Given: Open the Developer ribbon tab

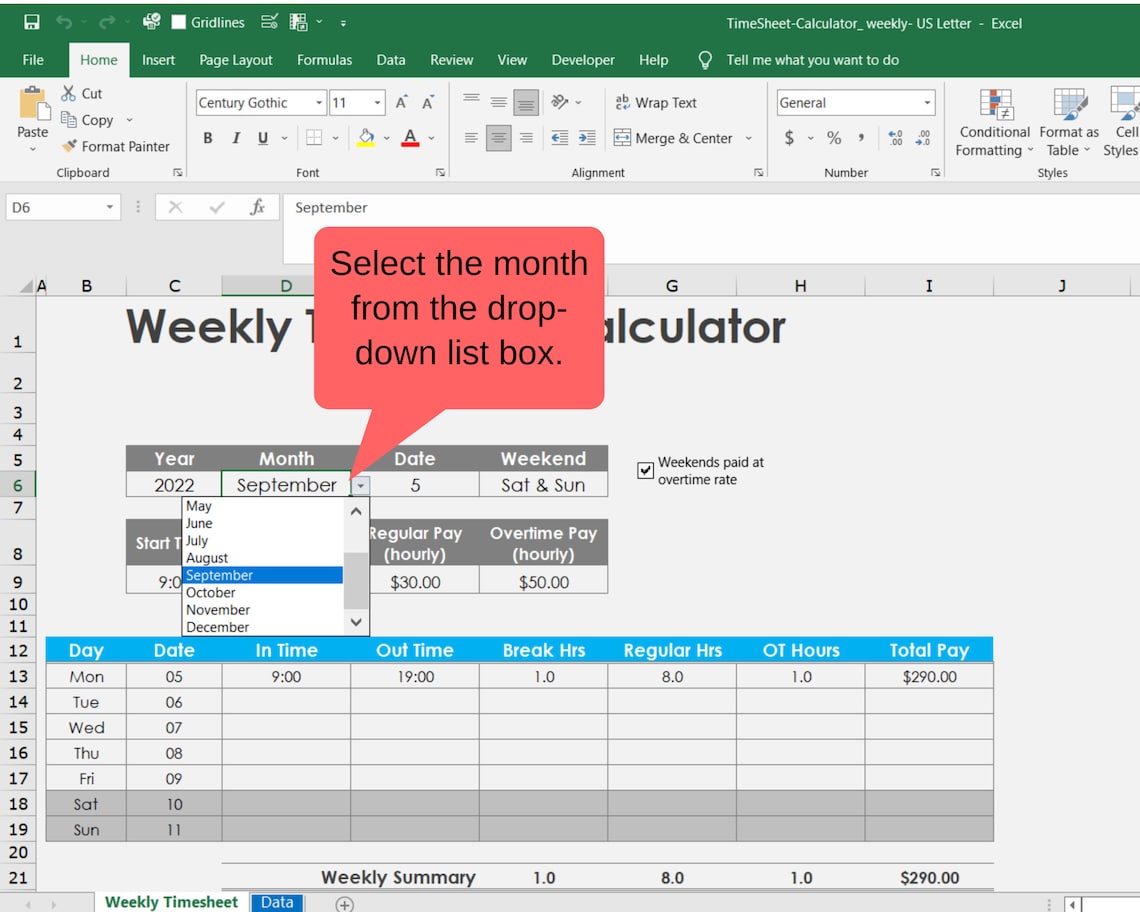Looking at the screenshot, I should click(583, 60).
